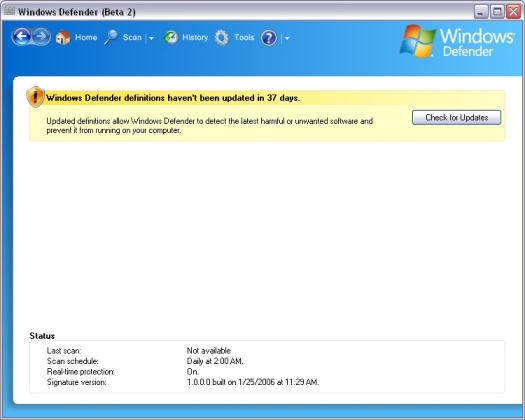Viewport: 525px width, 420px height.
Task: Click the 'Signature version:' label
Action: [76, 382]
